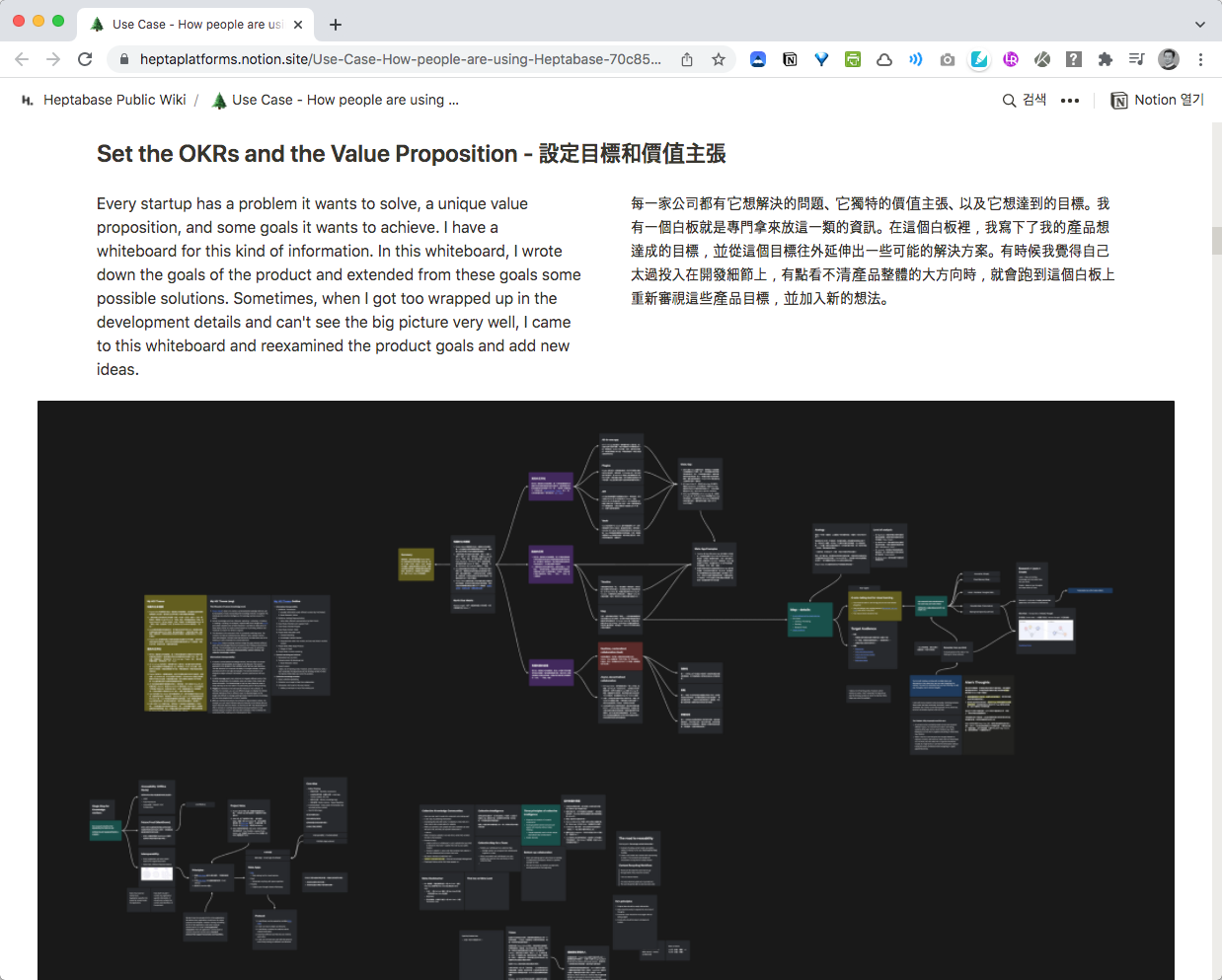Open the OKR whiteboard image
1222x980 pixels.
(606, 690)
